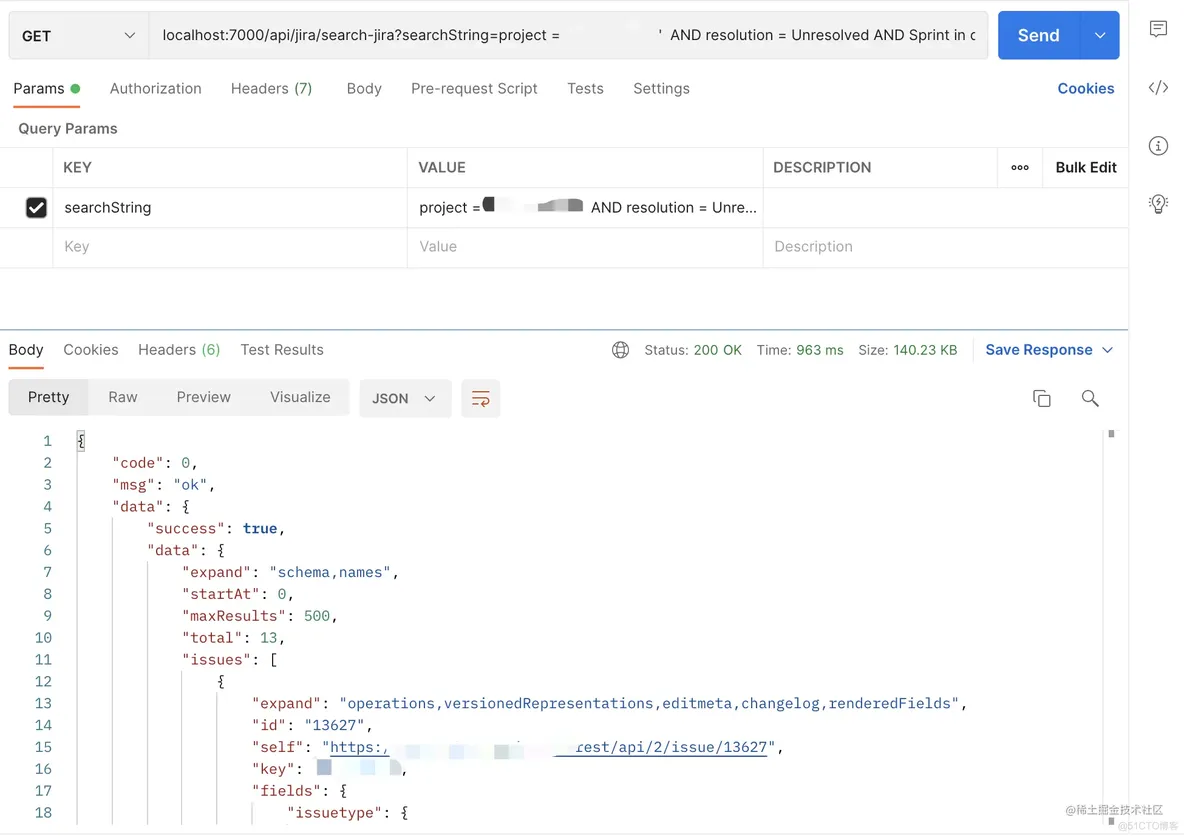Click the searchString key cell
The width and height of the screenshot is (1184, 837).
230,208
